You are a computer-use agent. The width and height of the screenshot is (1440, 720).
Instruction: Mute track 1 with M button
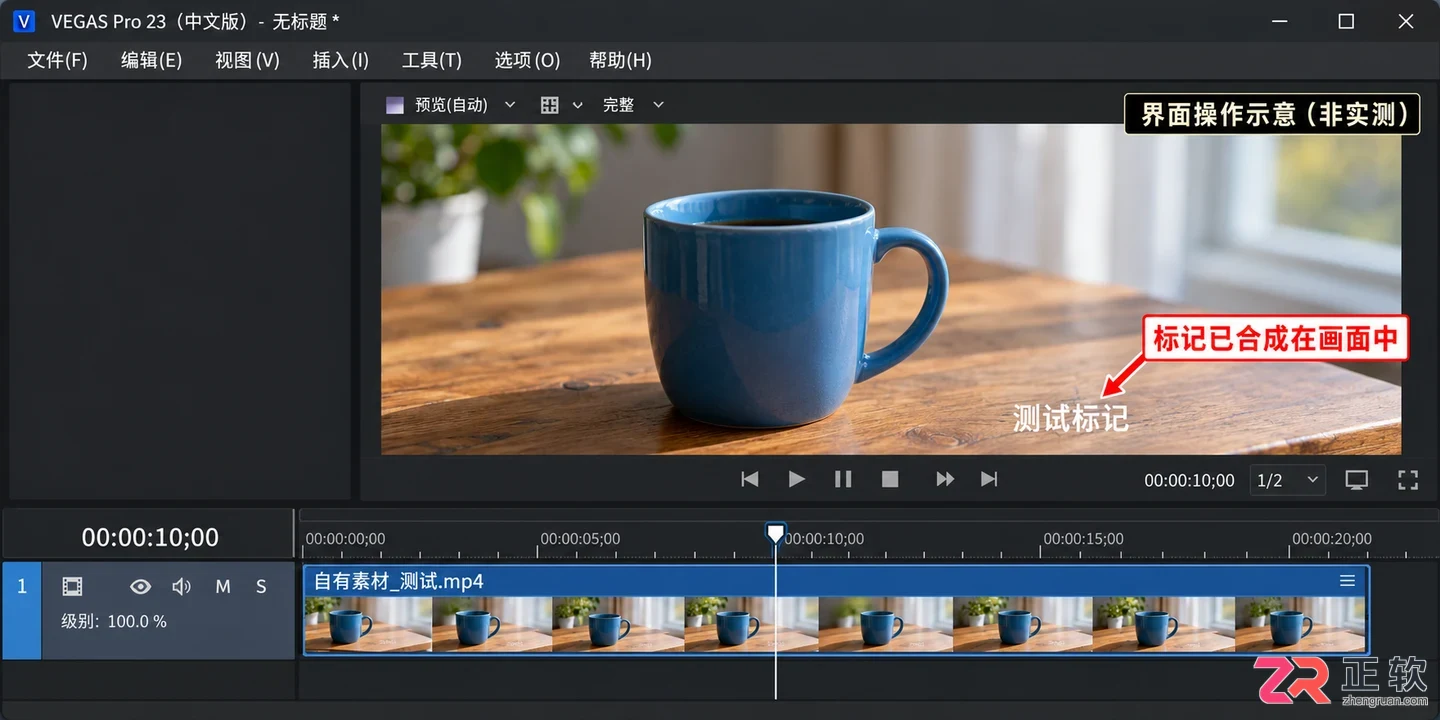(x=223, y=587)
